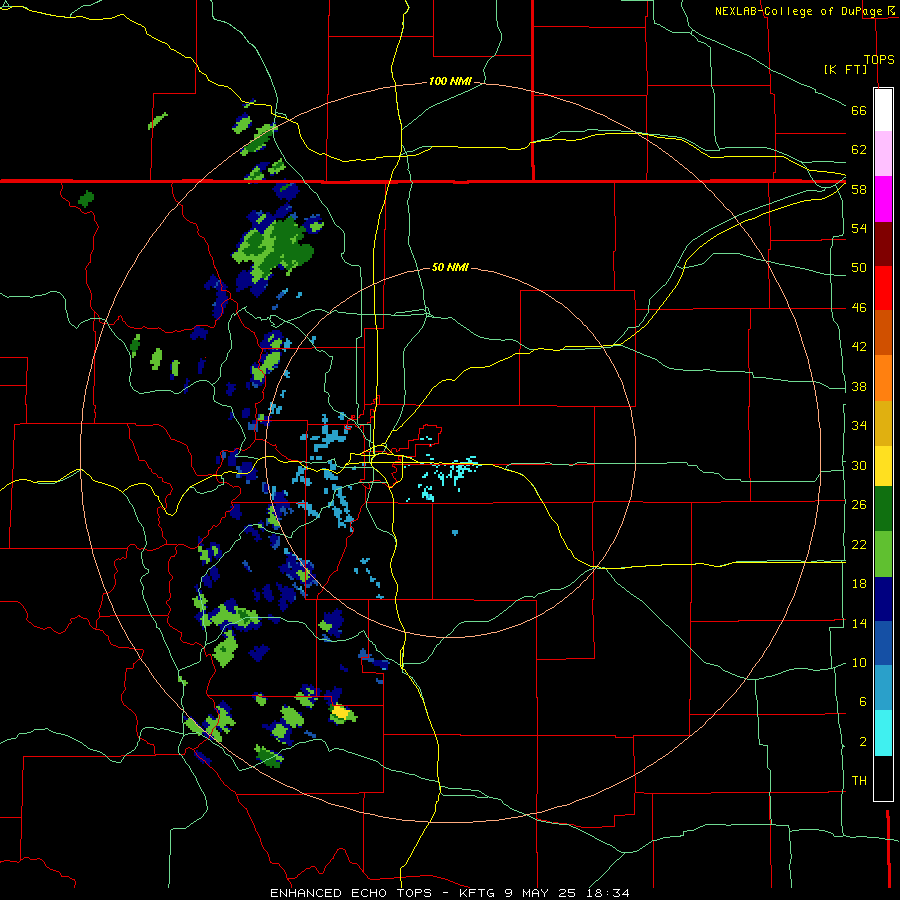Click the 42 legend value
Screen dimensions: 900x900
click(x=859, y=346)
